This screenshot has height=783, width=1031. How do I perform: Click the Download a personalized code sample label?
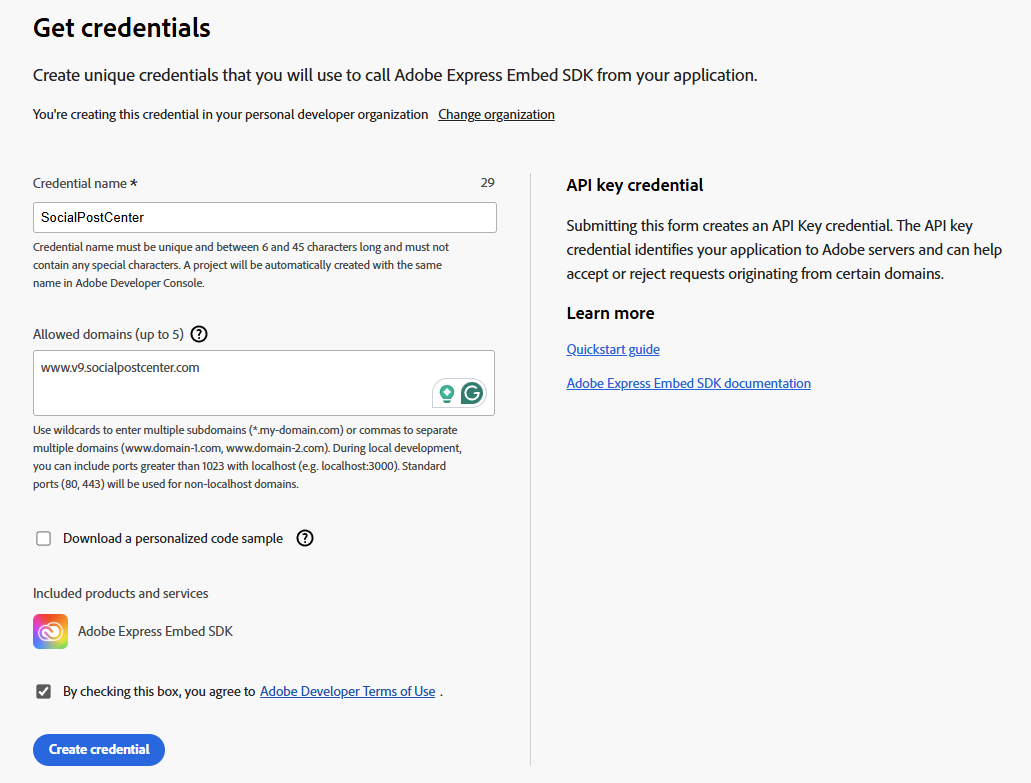point(173,538)
